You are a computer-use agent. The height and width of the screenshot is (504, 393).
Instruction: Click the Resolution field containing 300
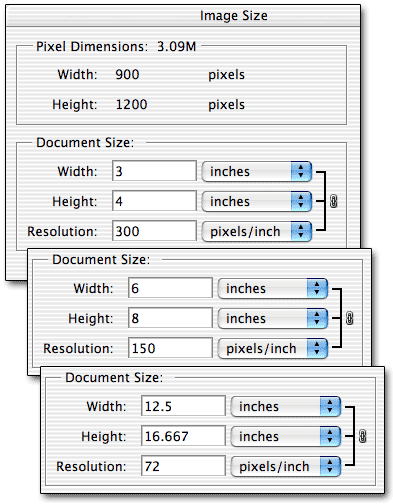click(x=154, y=231)
